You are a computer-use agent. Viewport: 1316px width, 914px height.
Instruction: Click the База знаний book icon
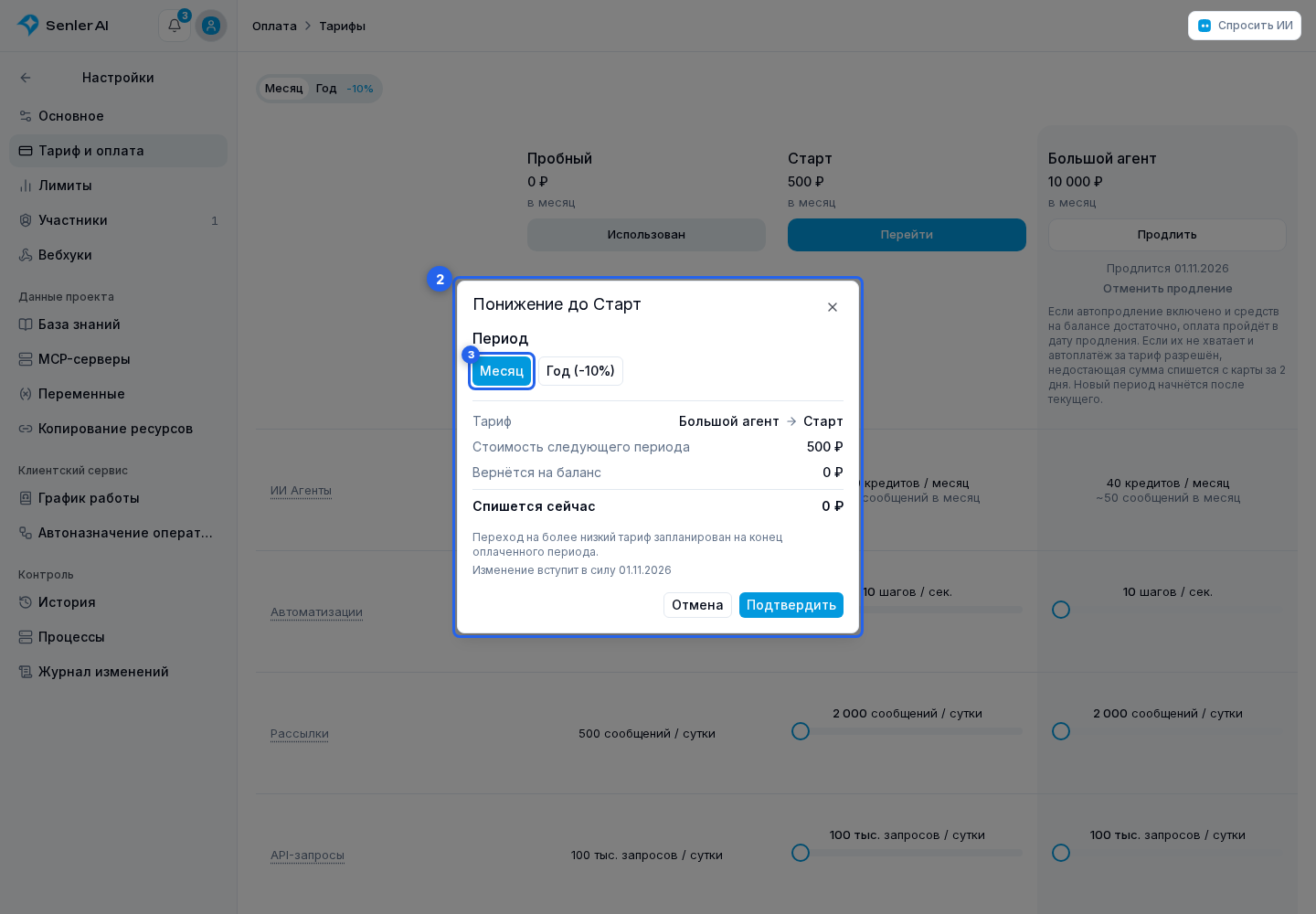click(26, 324)
